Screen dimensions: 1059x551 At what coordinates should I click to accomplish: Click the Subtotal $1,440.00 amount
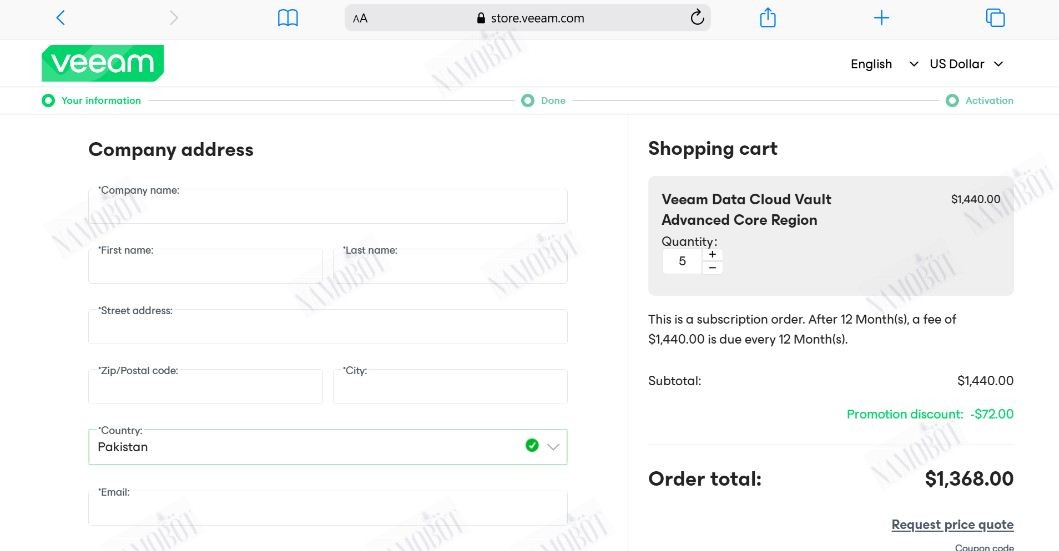(985, 381)
